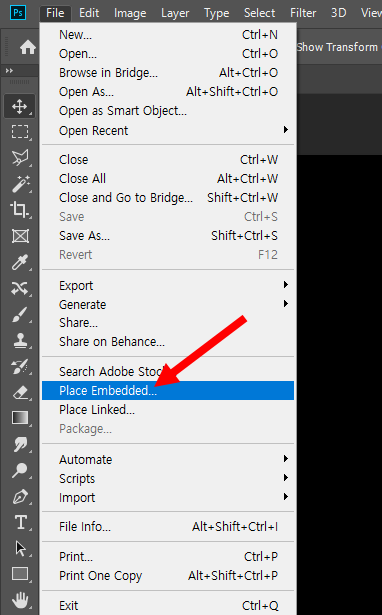Choose Exit menu item
The image size is (382, 615).
click(x=168, y=605)
